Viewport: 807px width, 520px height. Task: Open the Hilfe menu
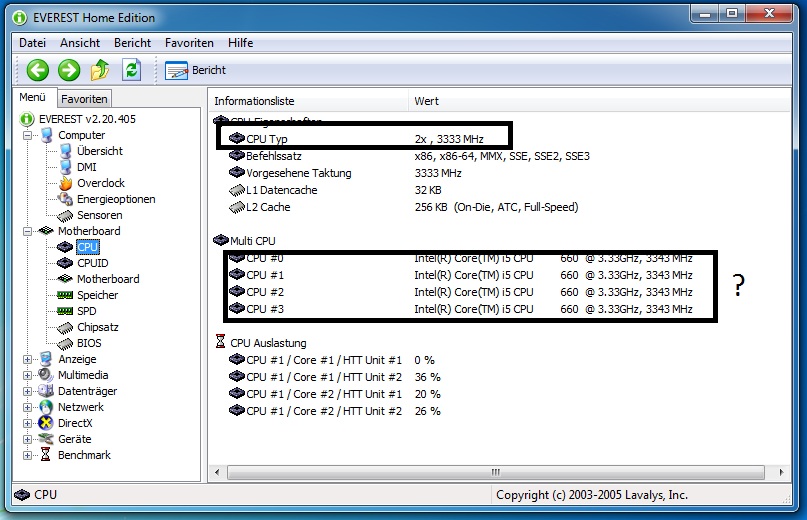(x=240, y=43)
